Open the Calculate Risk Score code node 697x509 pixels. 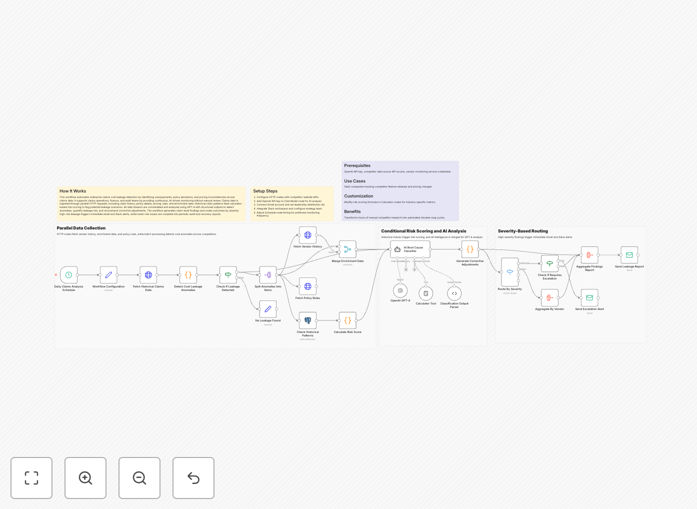[x=348, y=321]
